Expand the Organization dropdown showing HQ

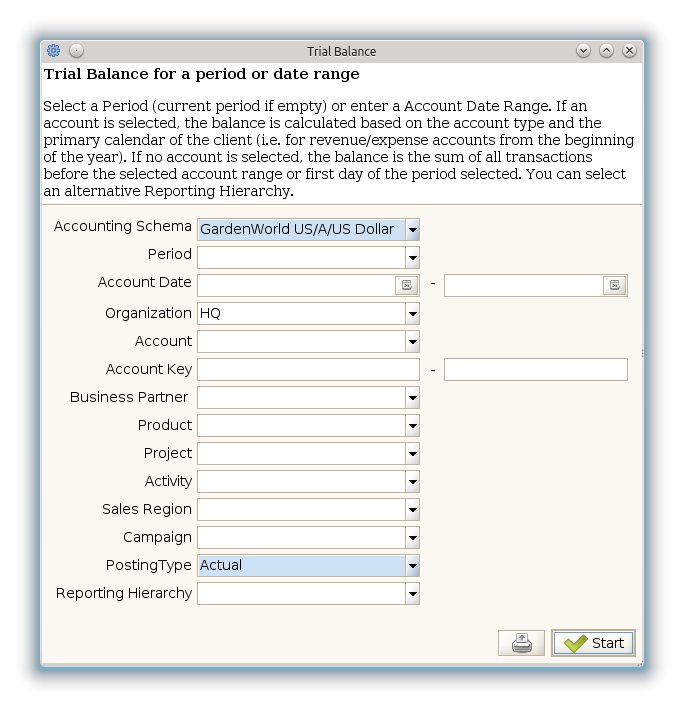tap(412, 313)
